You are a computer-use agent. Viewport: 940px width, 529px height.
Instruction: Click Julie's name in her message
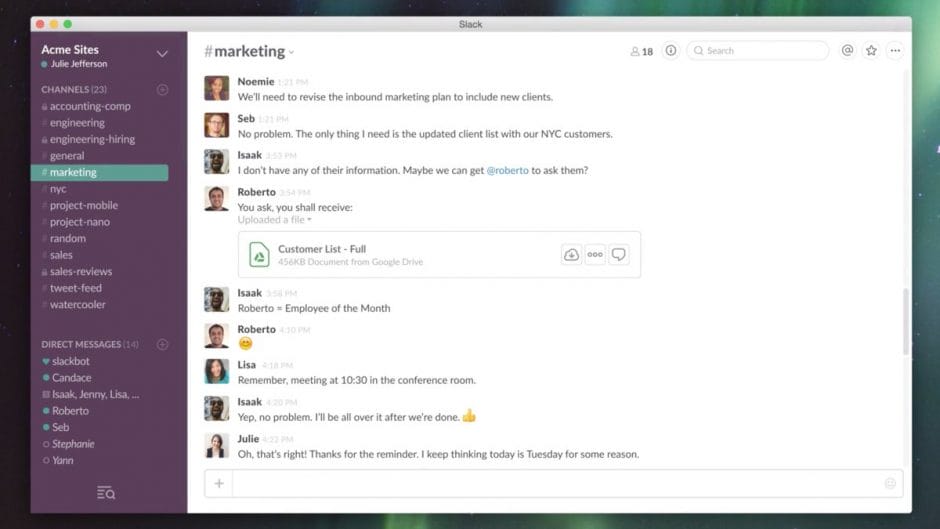click(x=248, y=439)
